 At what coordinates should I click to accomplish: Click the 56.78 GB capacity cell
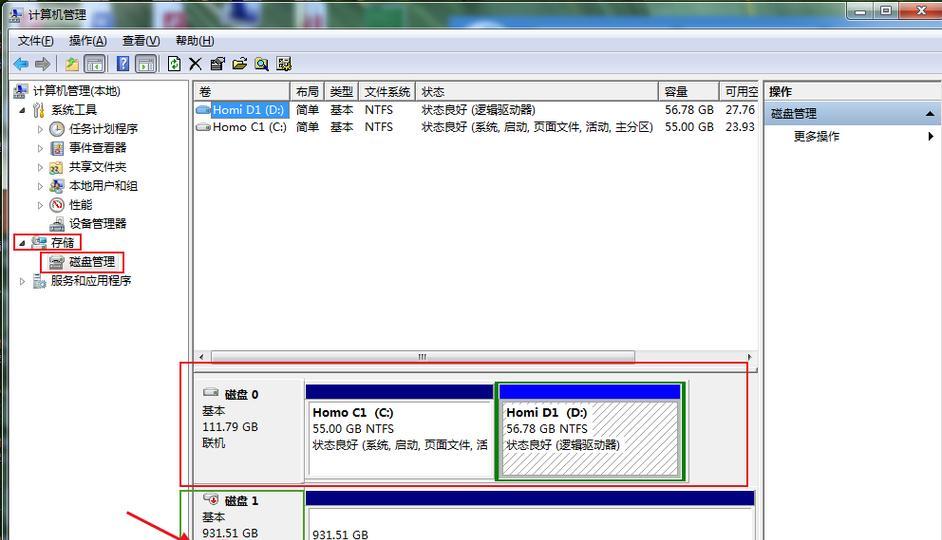coord(689,110)
